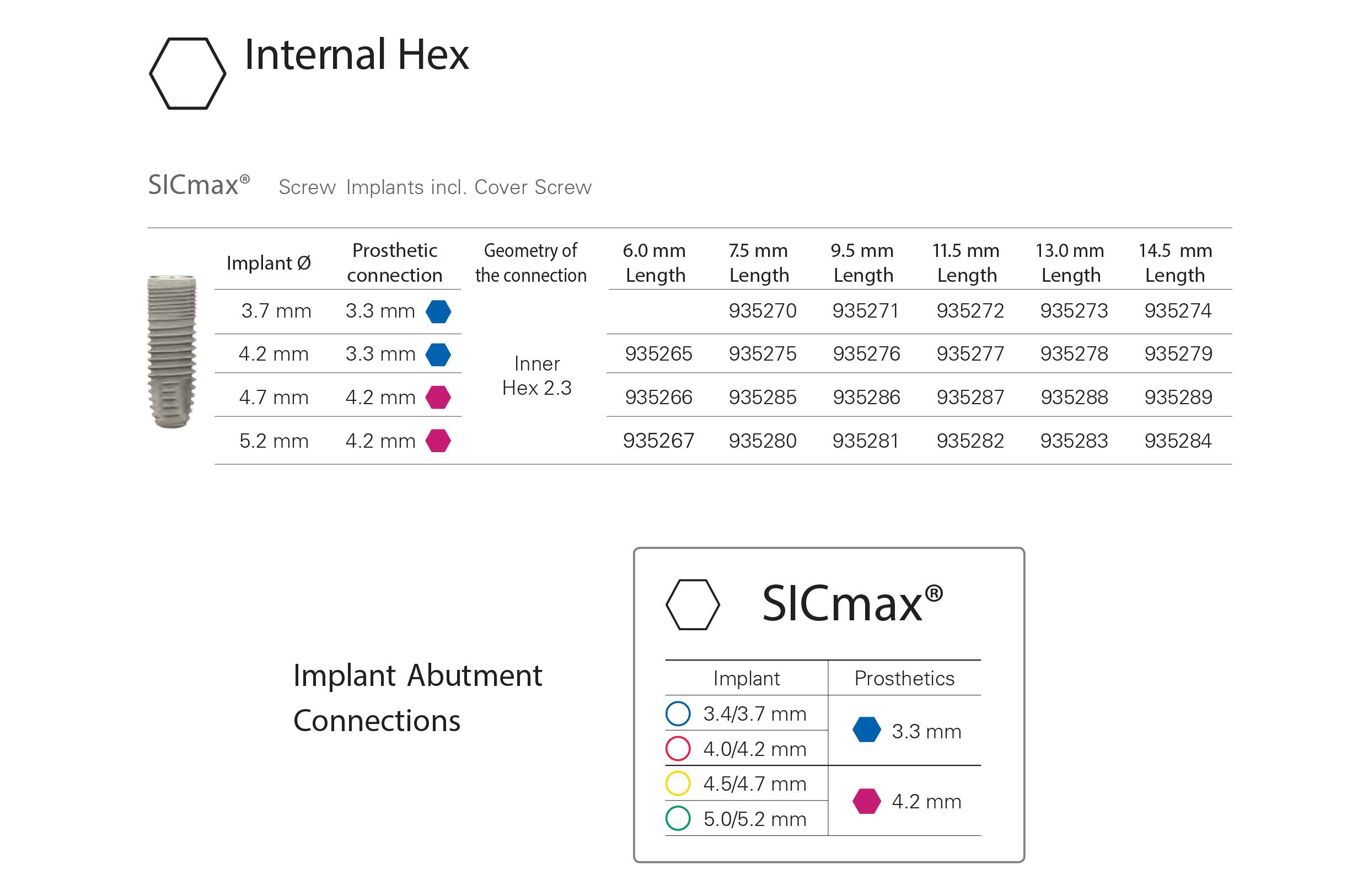1368x896 pixels.
Task: Click the red circle for 4.0/4.2 mm
Action: (x=678, y=749)
